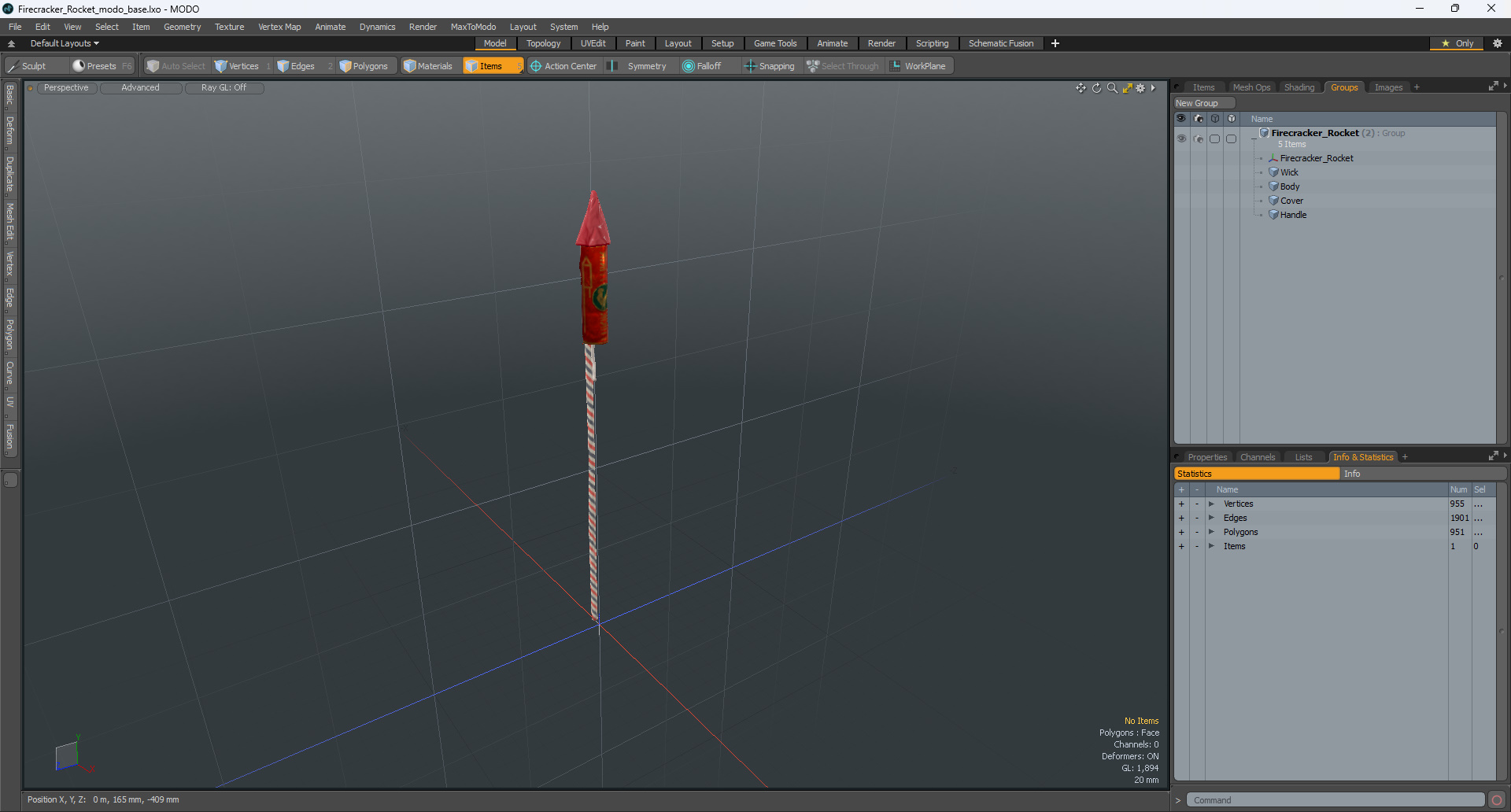This screenshot has width=1511, height=812.
Task: Maximize the viewport with expand icon
Action: point(1127,88)
